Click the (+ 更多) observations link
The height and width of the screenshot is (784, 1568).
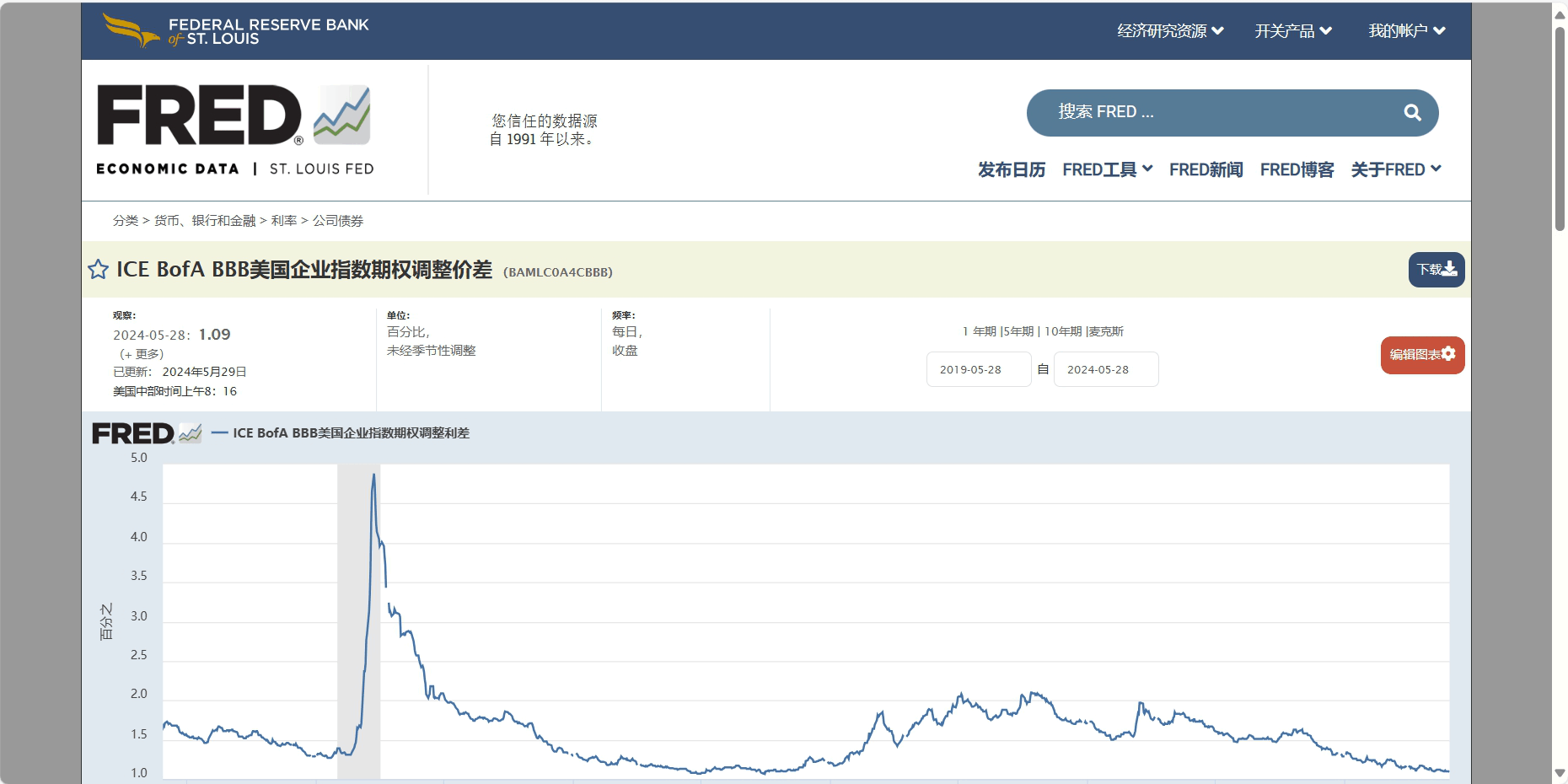click(142, 354)
